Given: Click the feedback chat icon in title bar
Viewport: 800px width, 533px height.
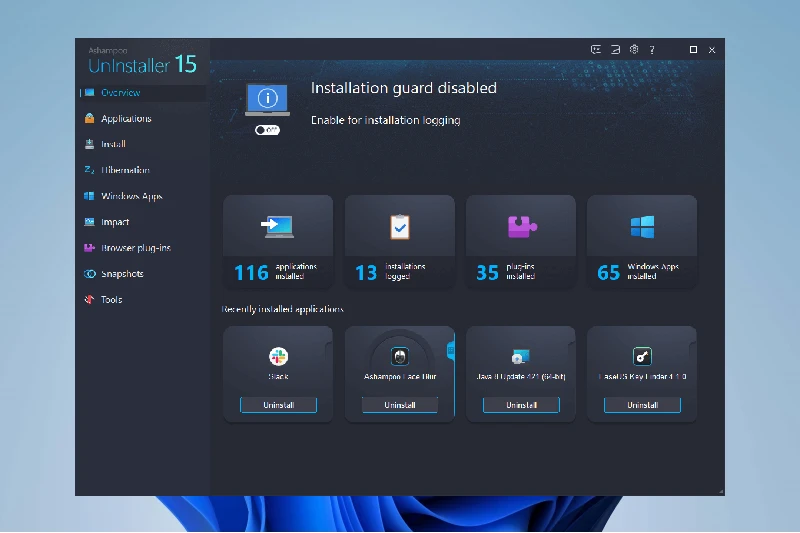Looking at the screenshot, I should (595, 49).
